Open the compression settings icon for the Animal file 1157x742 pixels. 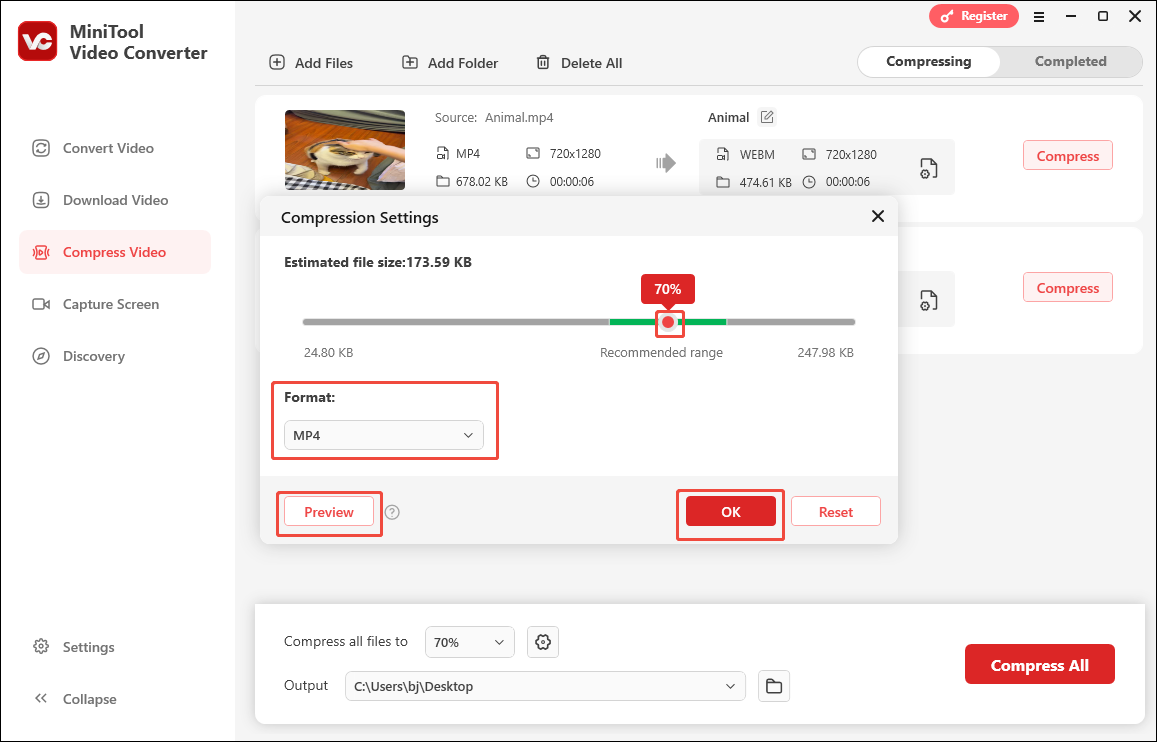click(x=928, y=168)
